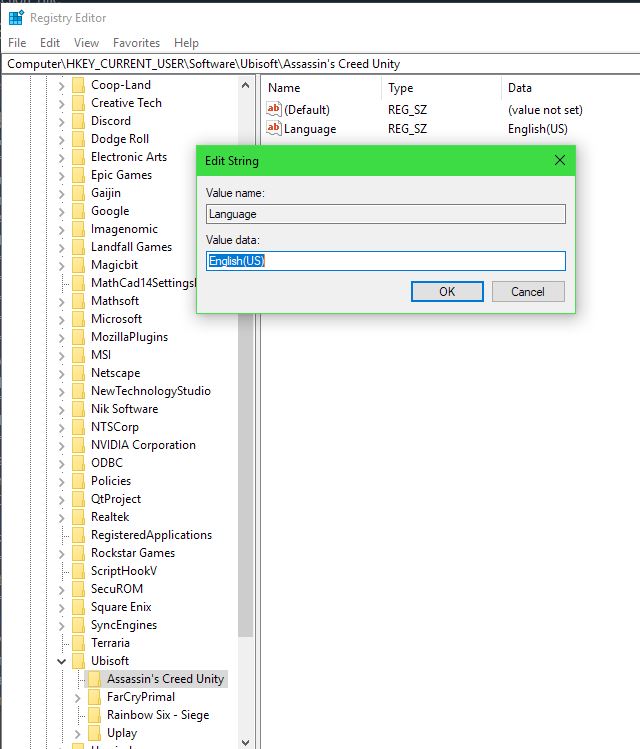
Task: Select the SecuROM folder icon
Action: (x=78, y=589)
